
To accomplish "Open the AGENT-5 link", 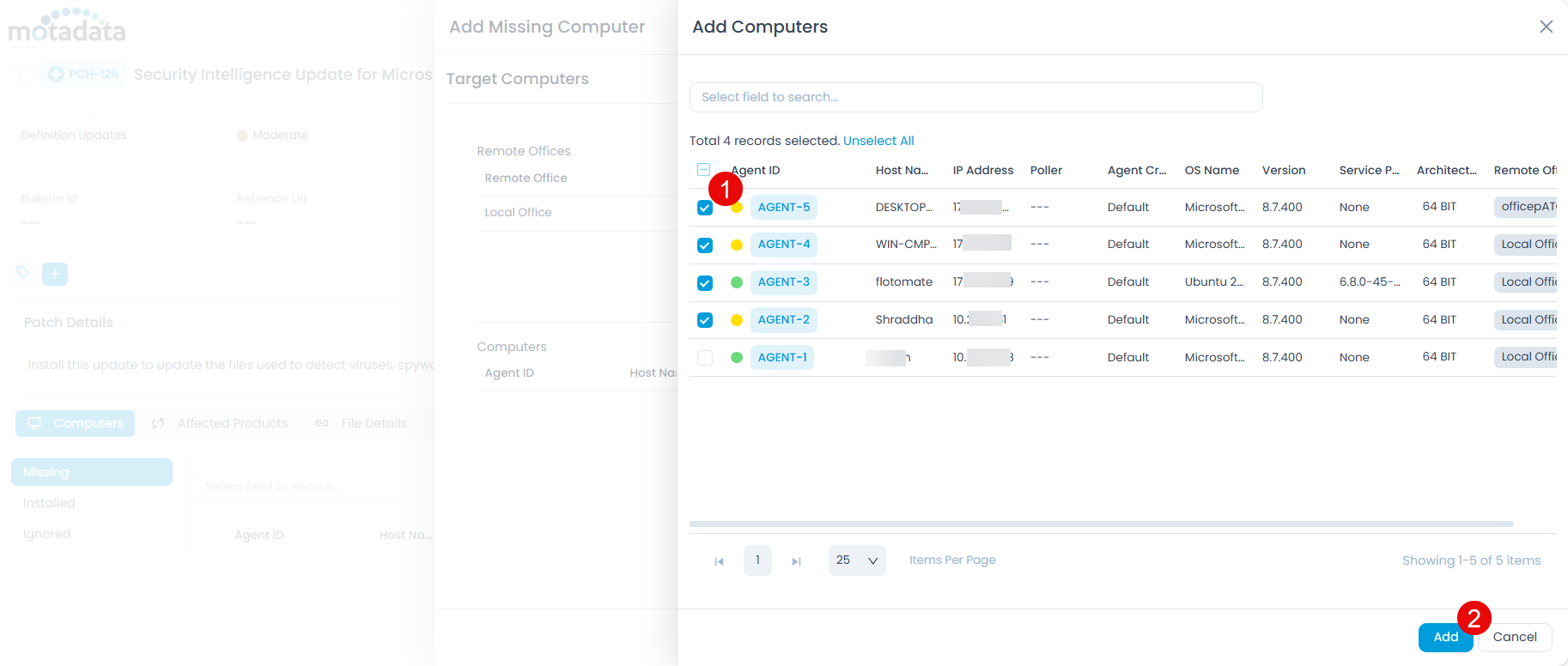I will [784, 207].
